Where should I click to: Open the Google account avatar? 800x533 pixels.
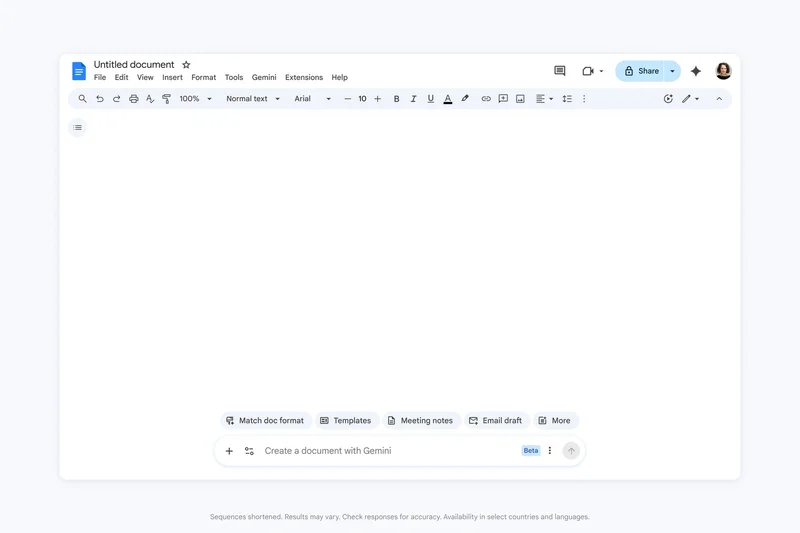point(723,71)
